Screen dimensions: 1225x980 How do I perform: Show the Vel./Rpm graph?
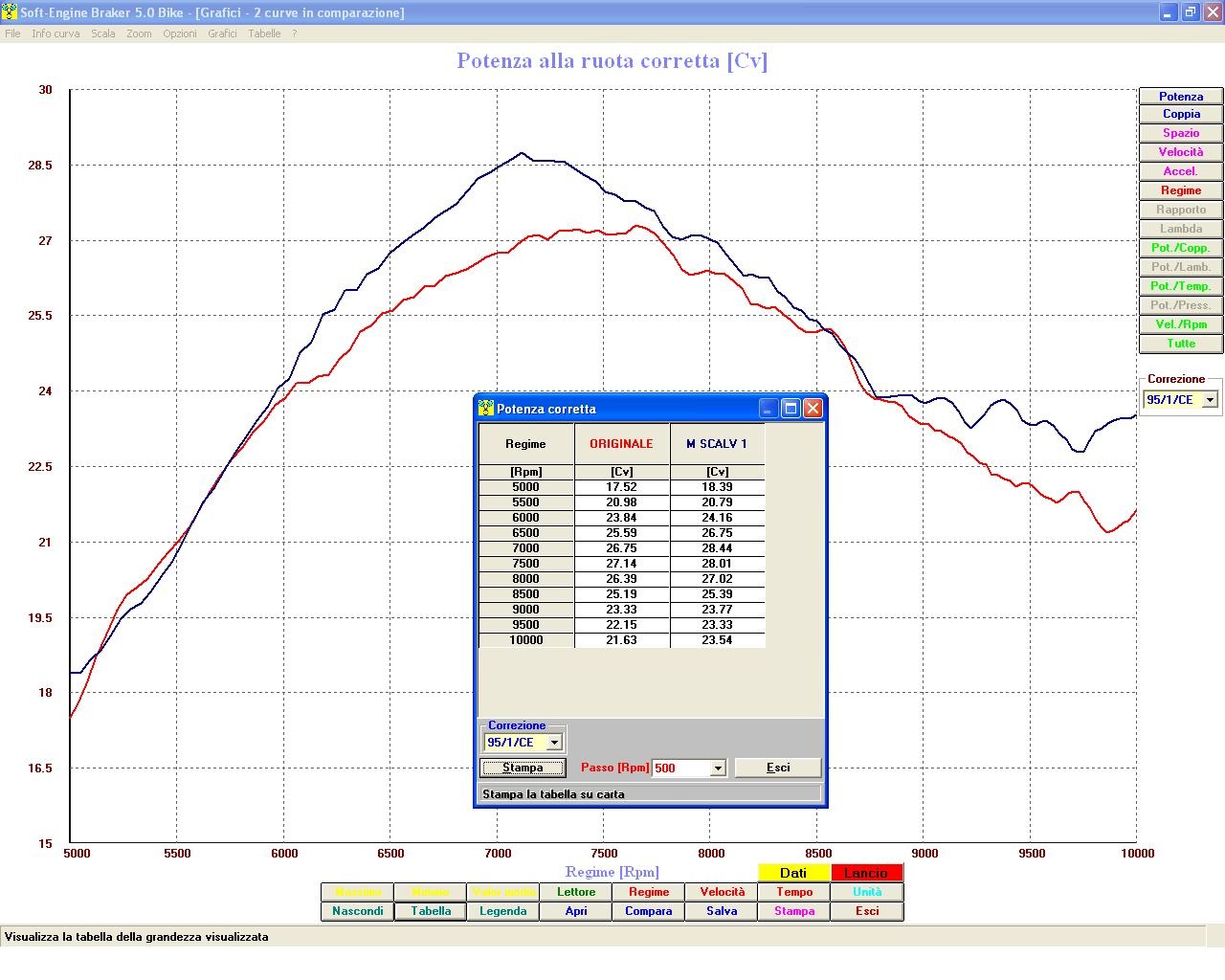pos(1181,324)
